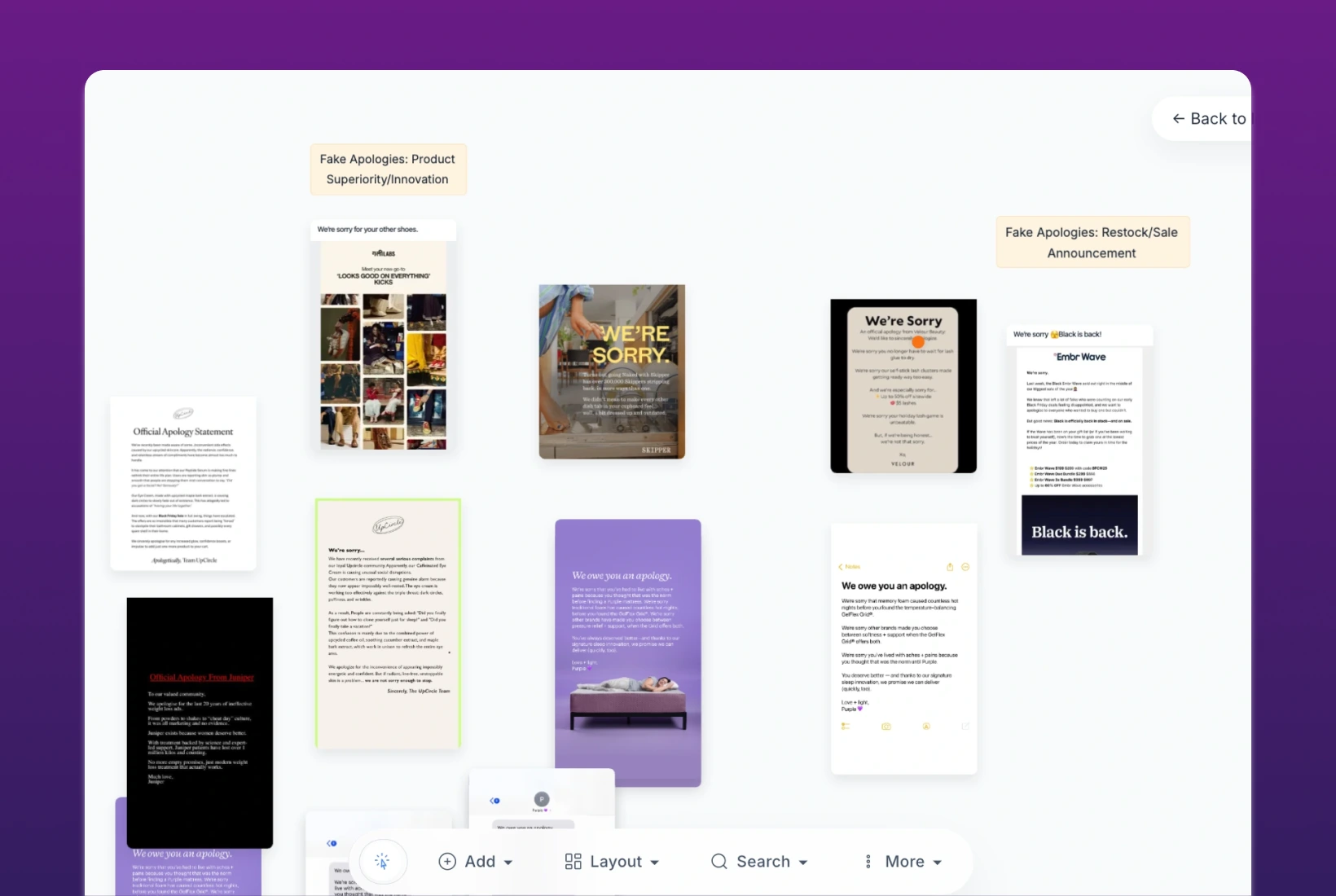Expand the More menu chevron
This screenshot has height=896, width=1336.
[x=938, y=863]
